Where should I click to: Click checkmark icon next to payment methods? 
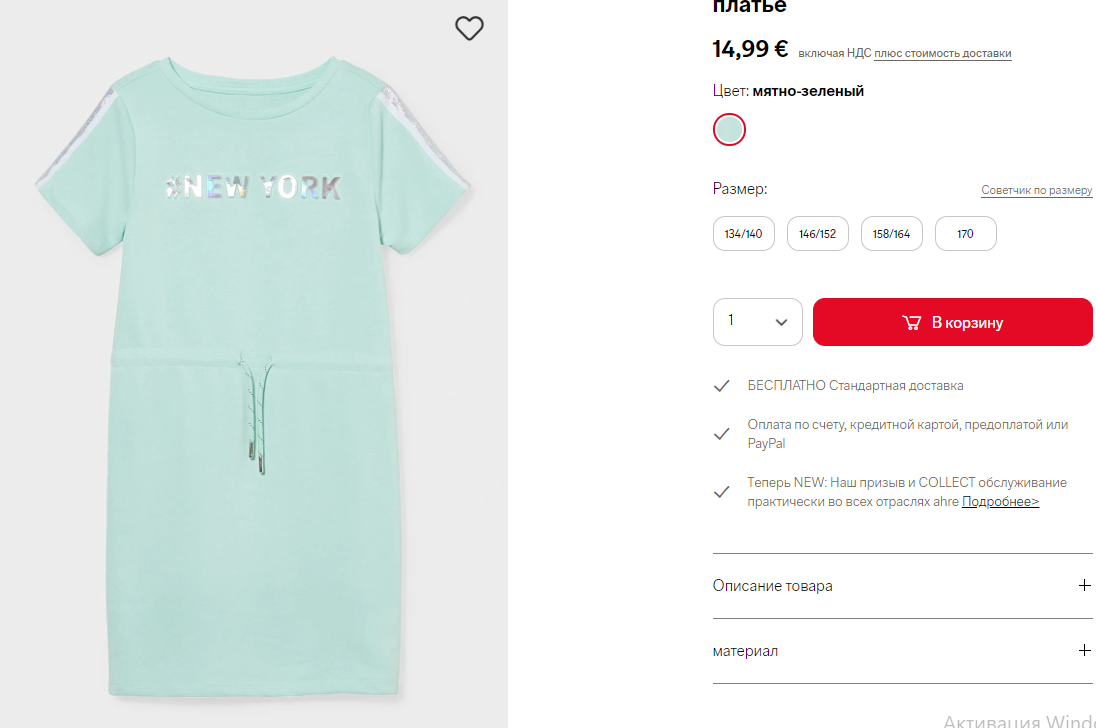click(721, 434)
